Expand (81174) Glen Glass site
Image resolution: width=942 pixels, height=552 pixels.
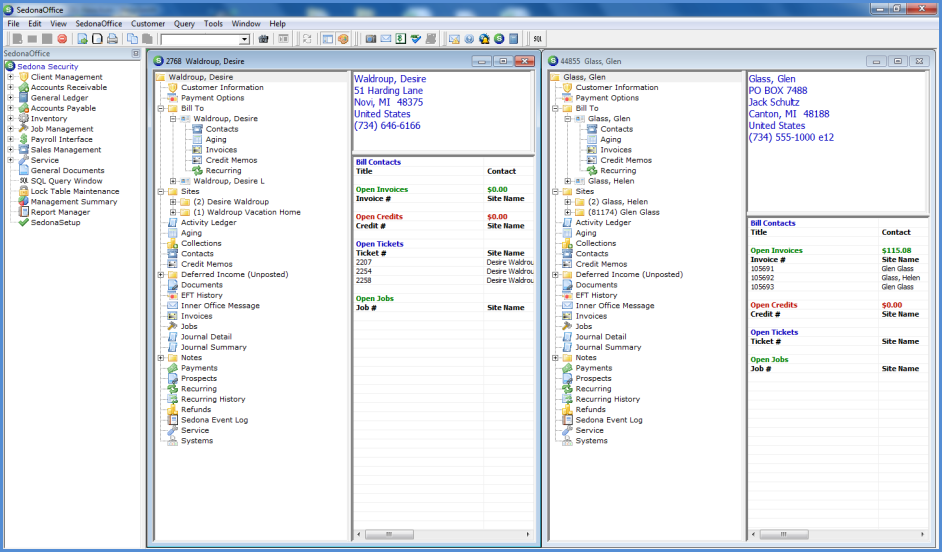(x=568, y=212)
